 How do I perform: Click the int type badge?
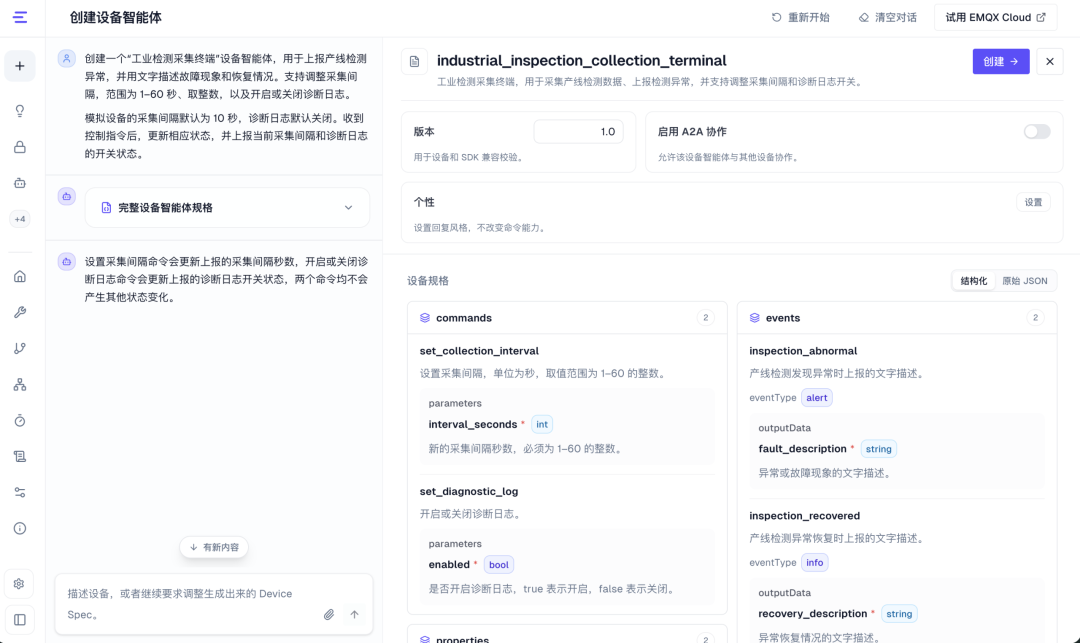click(542, 424)
